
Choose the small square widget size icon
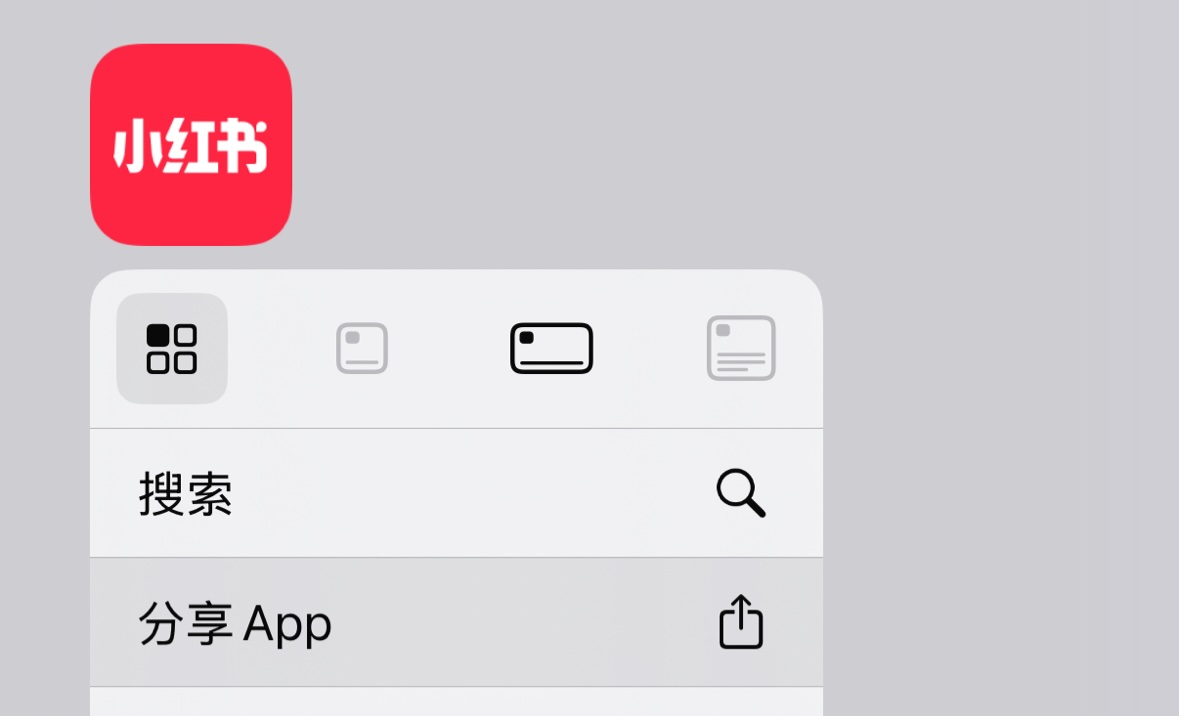(x=362, y=348)
